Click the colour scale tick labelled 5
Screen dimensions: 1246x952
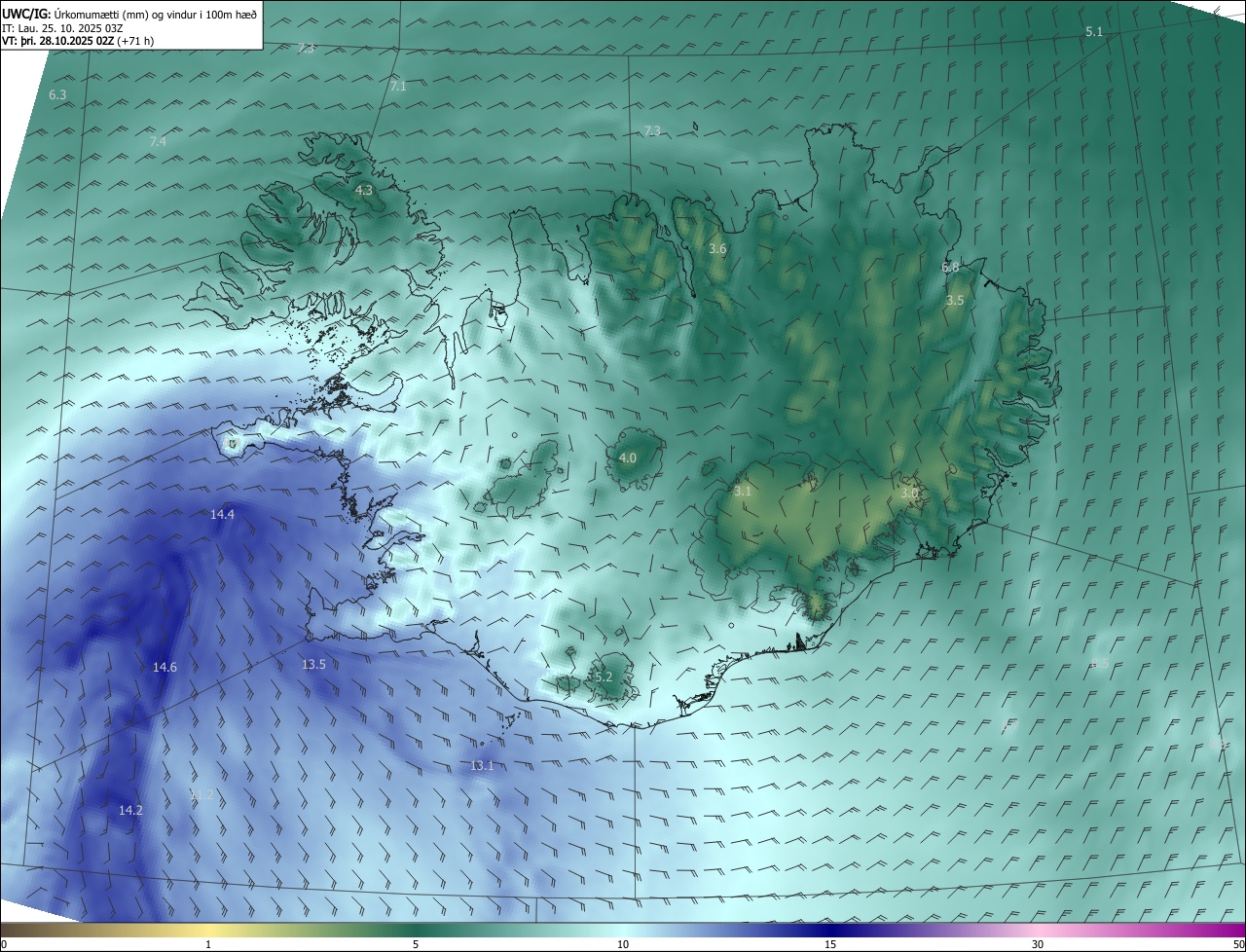click(x=416, y=944)
